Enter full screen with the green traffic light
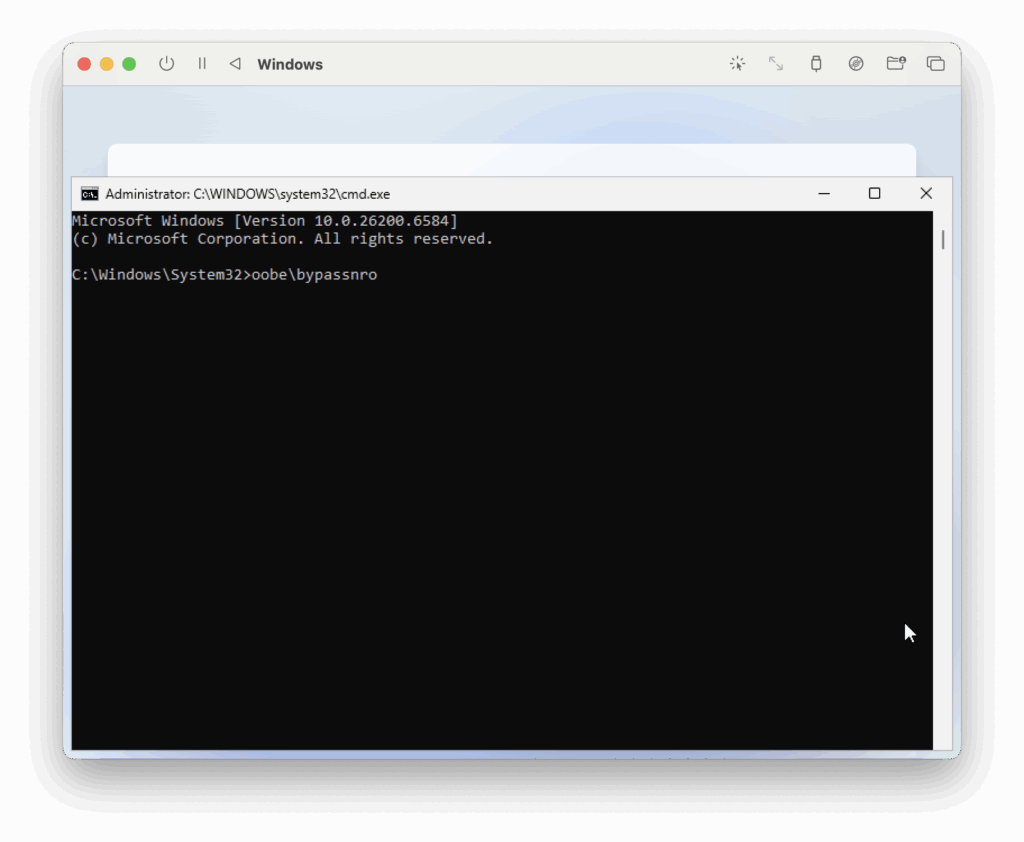The height and width of the screenshot is (842, 1024). [128, 63]
